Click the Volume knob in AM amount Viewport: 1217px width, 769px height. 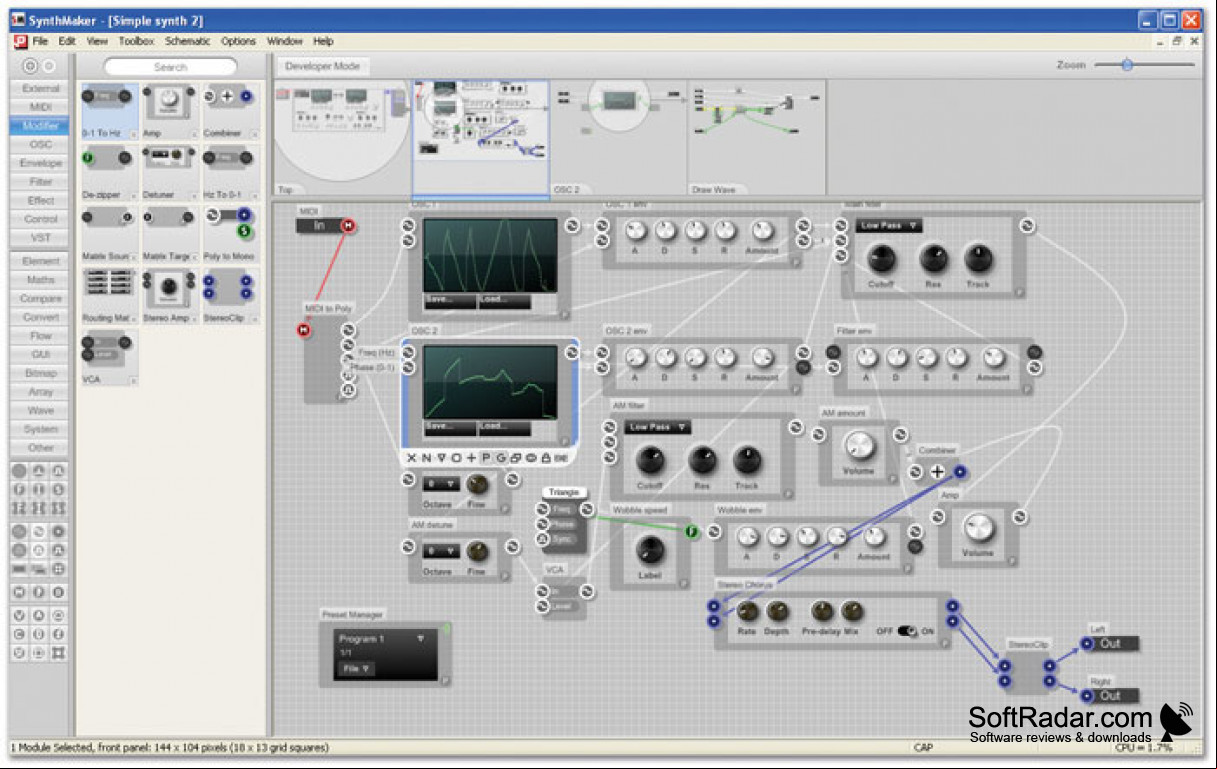click(x=858, y=446)
